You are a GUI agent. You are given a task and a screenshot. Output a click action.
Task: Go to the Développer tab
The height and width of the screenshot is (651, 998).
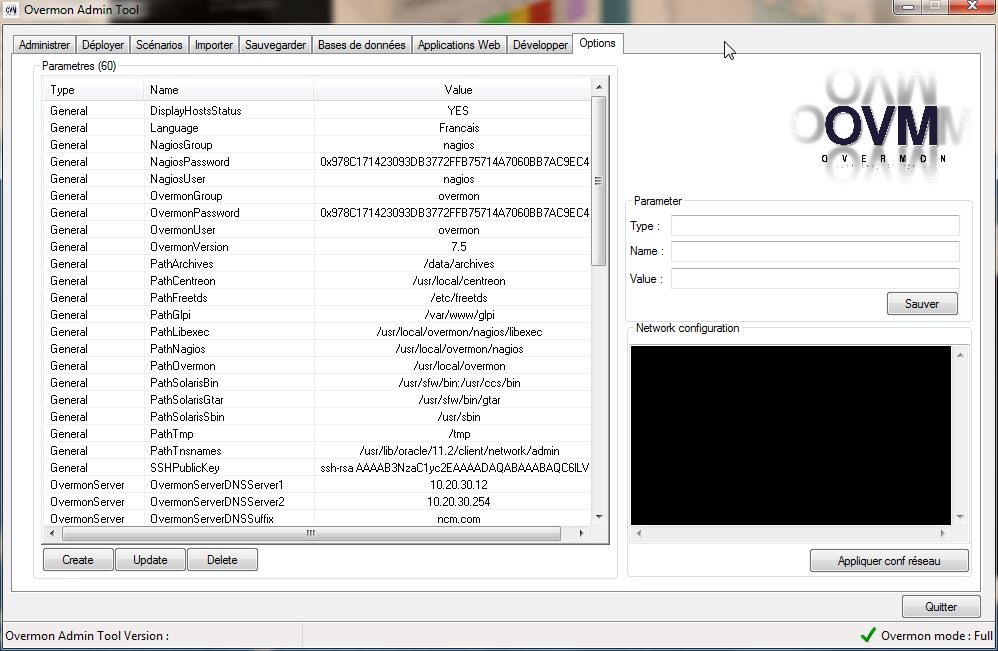pyautogui.click(x=540, y=45)
